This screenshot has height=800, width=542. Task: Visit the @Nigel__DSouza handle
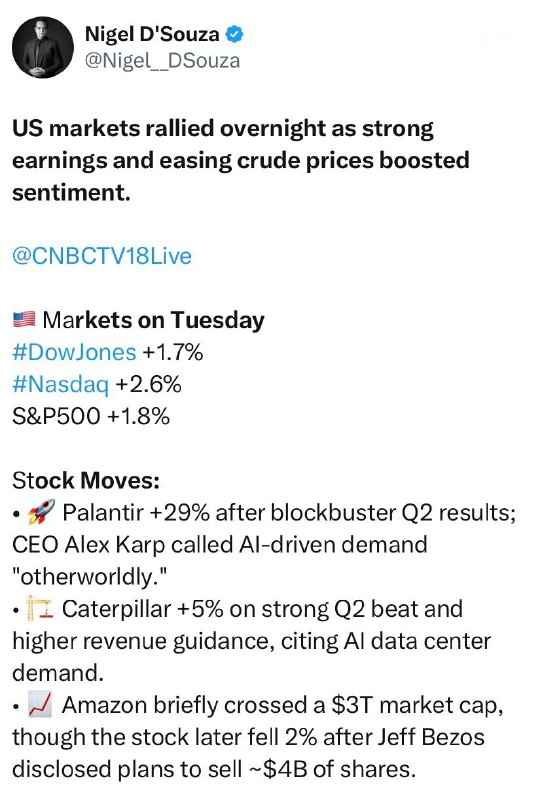coord(162,61)
